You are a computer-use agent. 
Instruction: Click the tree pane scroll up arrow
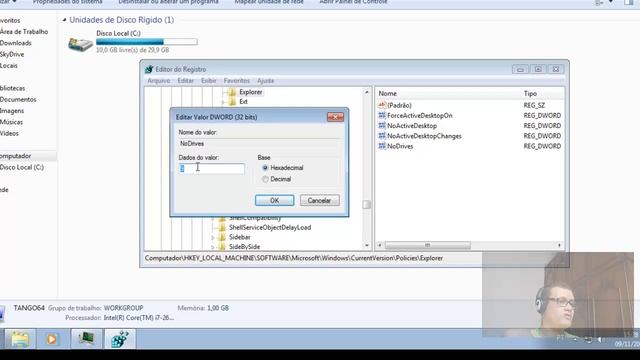pyautogui.click(x=367, y=92)
